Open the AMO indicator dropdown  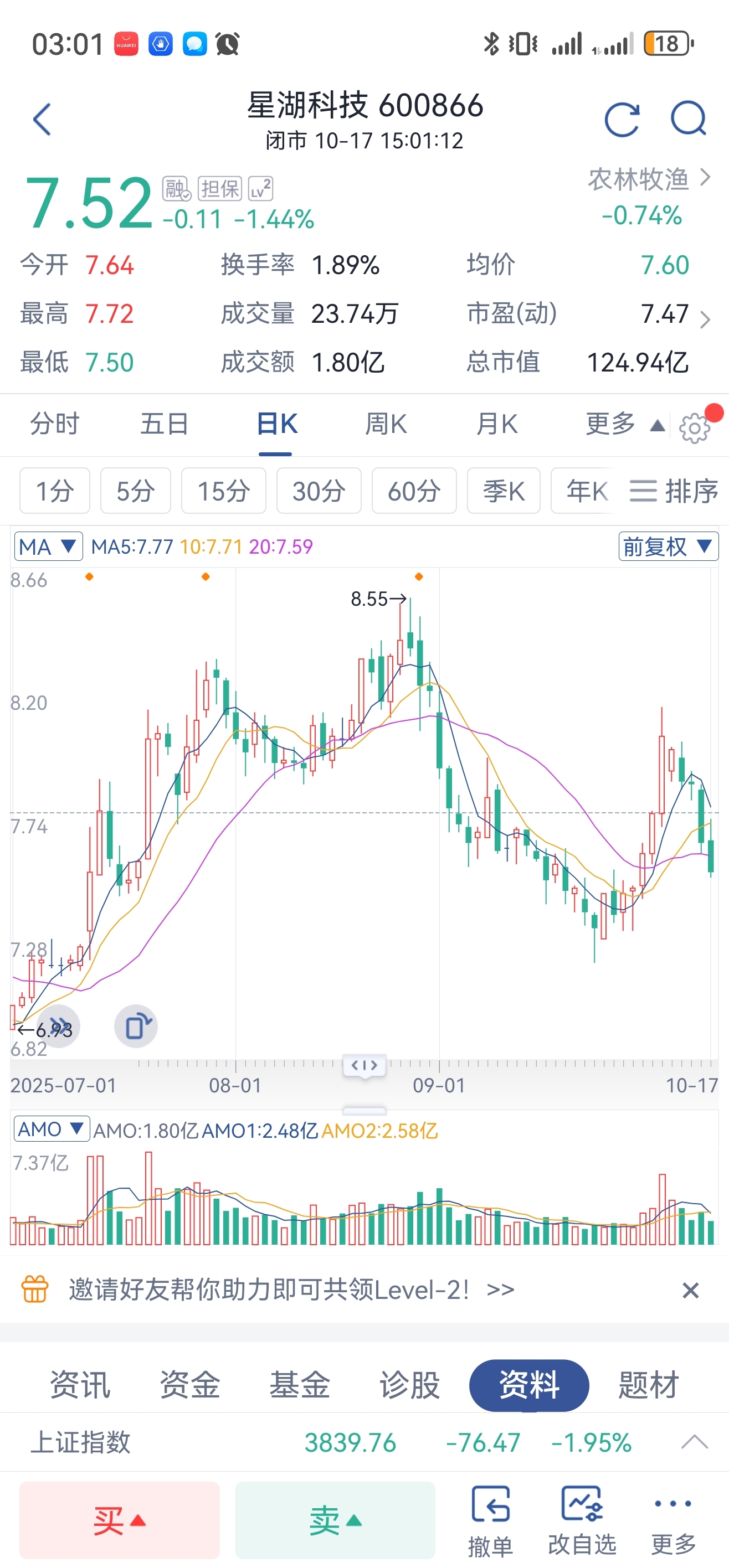pyautogui.click(x=51, y=1129)
